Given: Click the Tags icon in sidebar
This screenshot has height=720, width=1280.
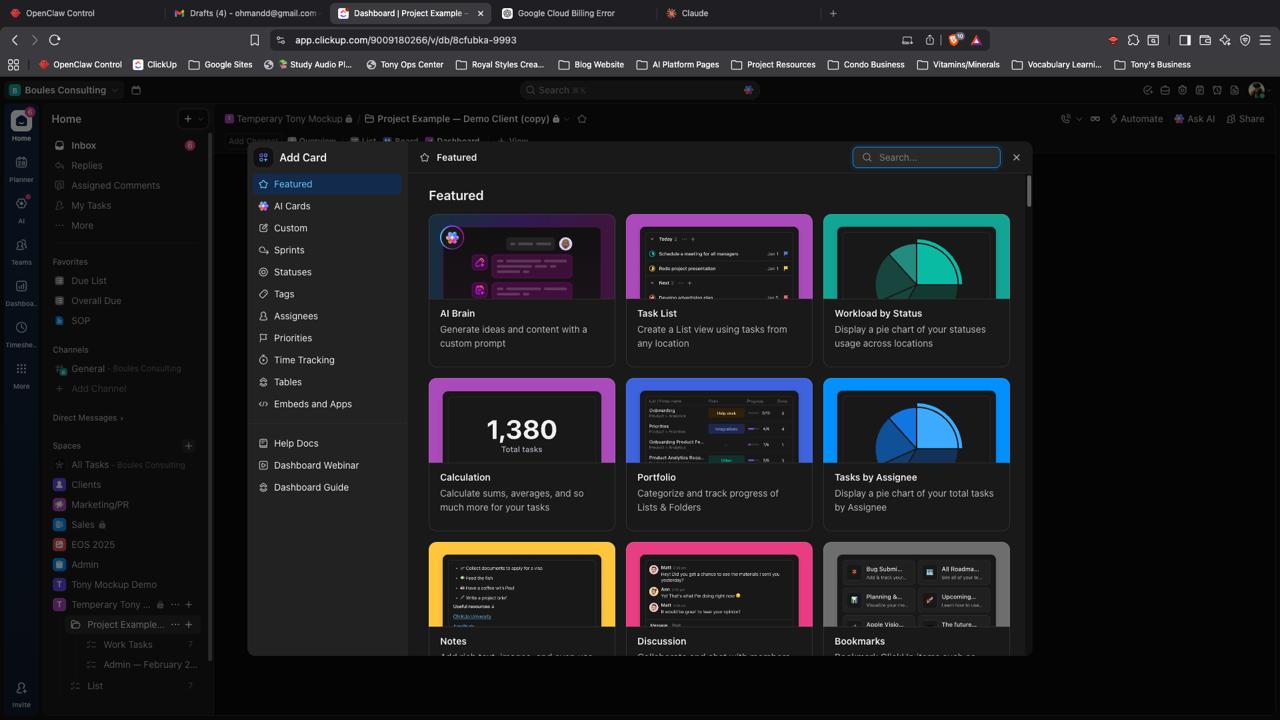Looking at the screenshot, I should click(263, 294).
